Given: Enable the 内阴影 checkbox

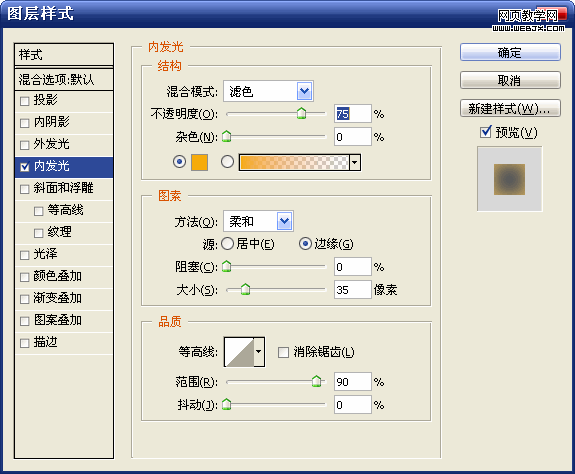Looking at the screenshot, I should [x=25, y=123].
